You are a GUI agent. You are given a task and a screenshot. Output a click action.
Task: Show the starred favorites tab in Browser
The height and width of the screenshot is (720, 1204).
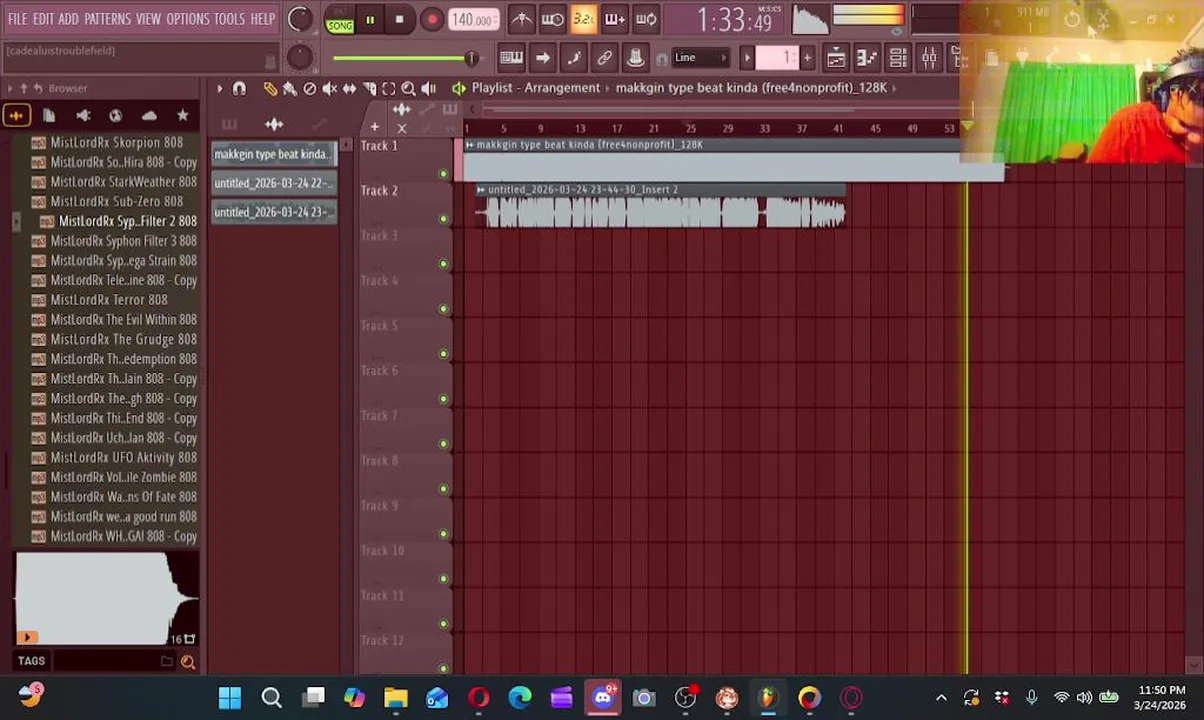[182, 116]
